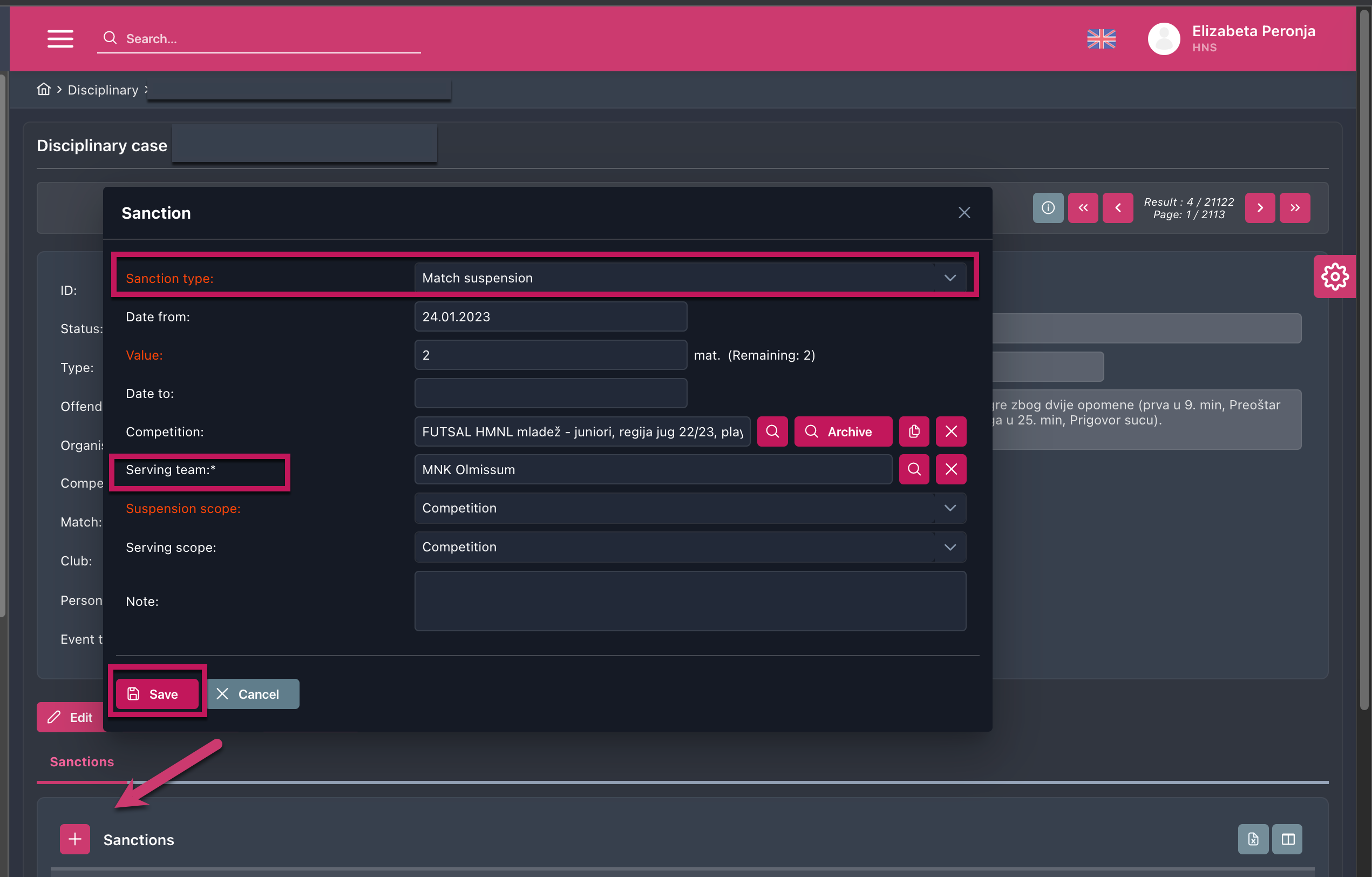Switch to the Sanctions tab
This screenshot has height=877, width=1372.
(81, 761)
